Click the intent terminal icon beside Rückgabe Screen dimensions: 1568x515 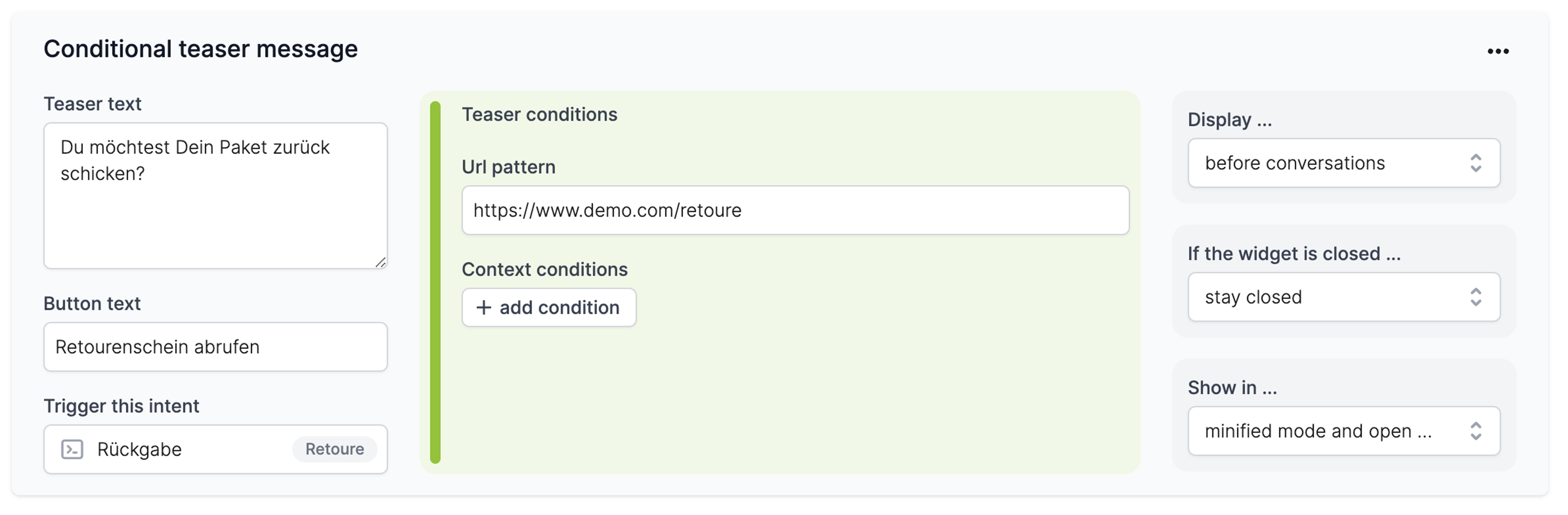coord(72,449)
